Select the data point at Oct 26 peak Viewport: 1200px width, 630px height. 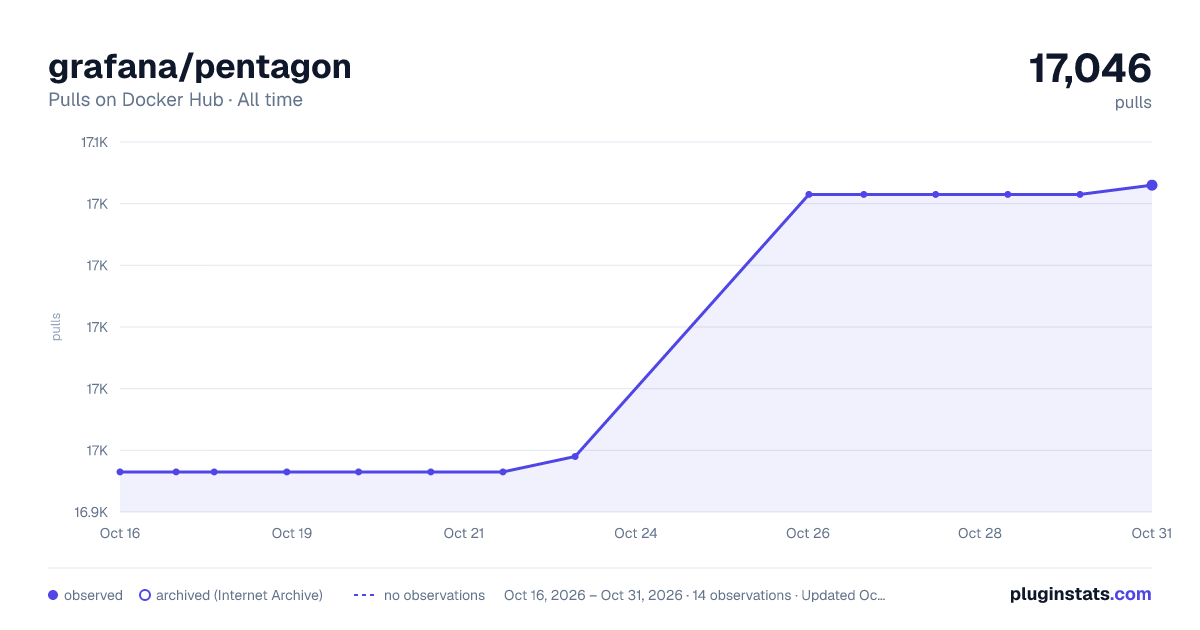tap(808, 194)
